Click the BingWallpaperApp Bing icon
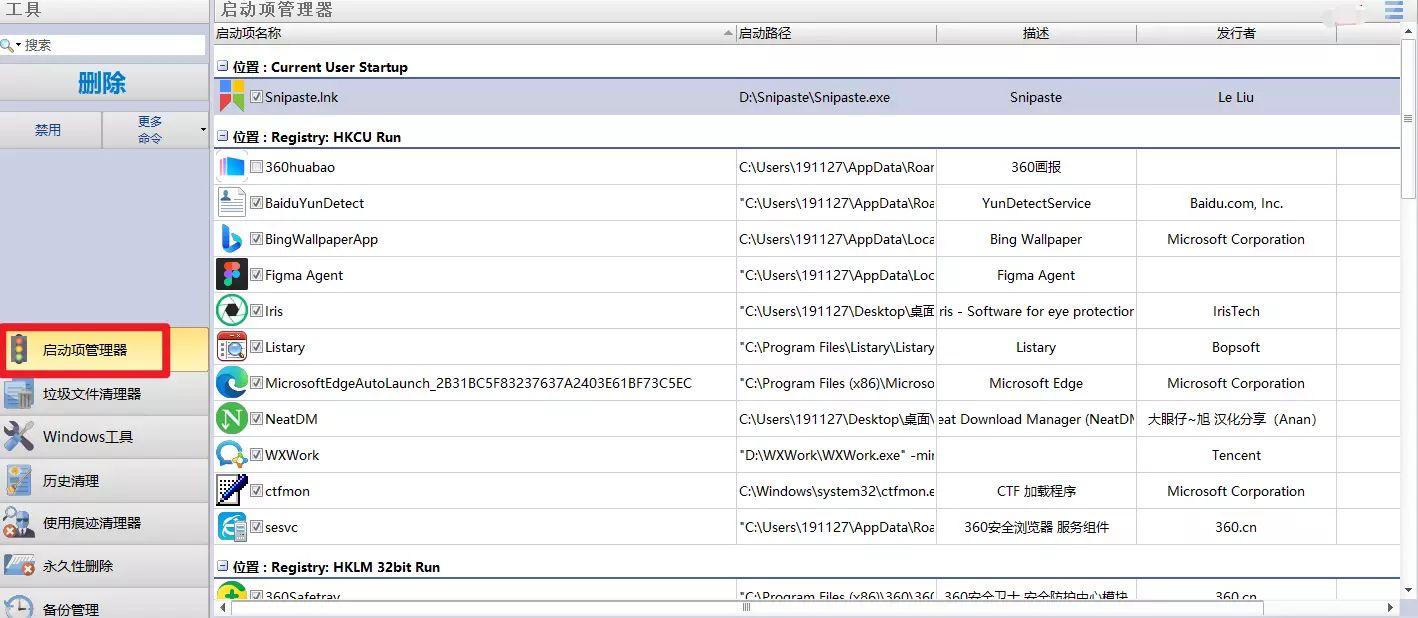The width and height of the screenshot is (1418, 618). 232,239
